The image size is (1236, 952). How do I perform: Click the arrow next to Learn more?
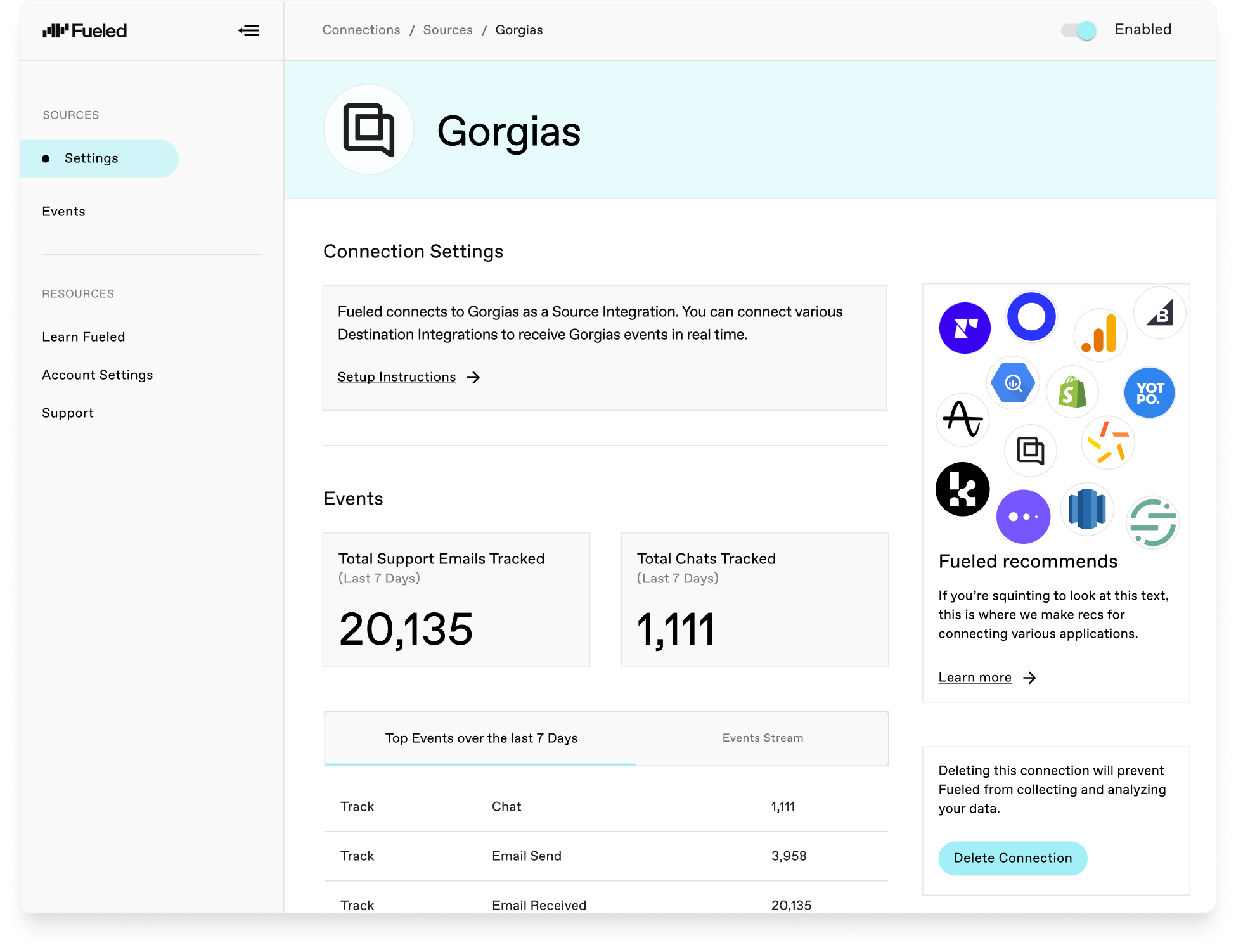click(1030, 678)
